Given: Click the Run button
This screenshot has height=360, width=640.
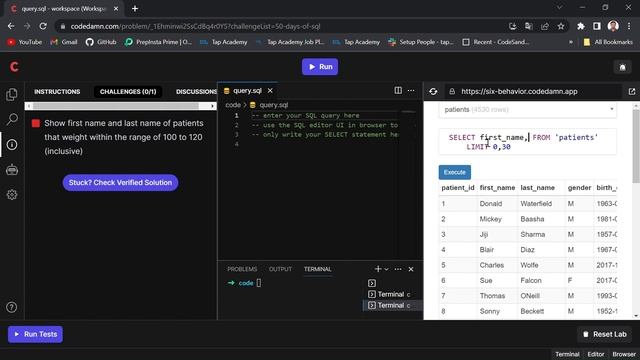Looking at the screenshot, I should click(x=320, y=67).
